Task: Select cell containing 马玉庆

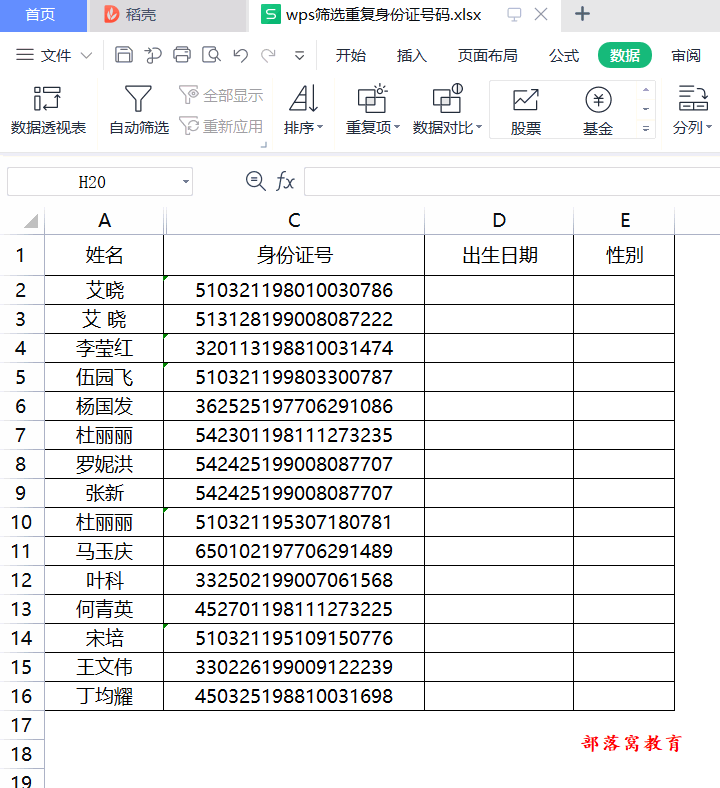Action: (104, 551)
